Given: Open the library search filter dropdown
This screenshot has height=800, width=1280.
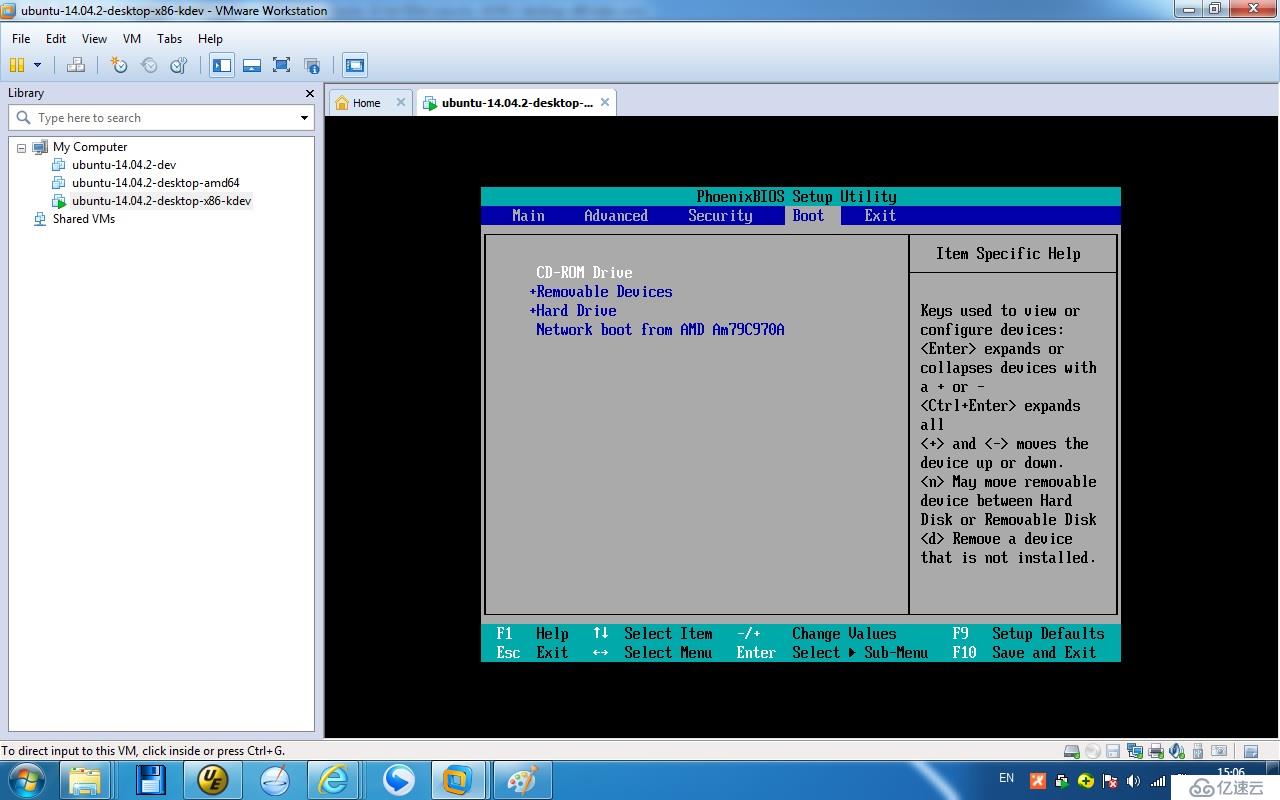Looking at the screenshot, I should click(x=305, y=118).
